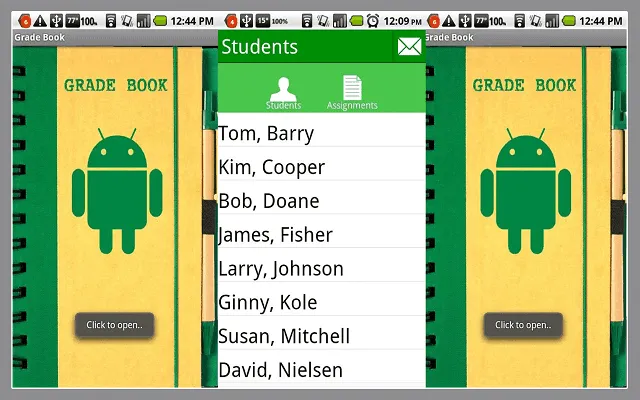Tap signal bars icon in left screen status bar
Screen dimensions: 640x400
[143, 21]
